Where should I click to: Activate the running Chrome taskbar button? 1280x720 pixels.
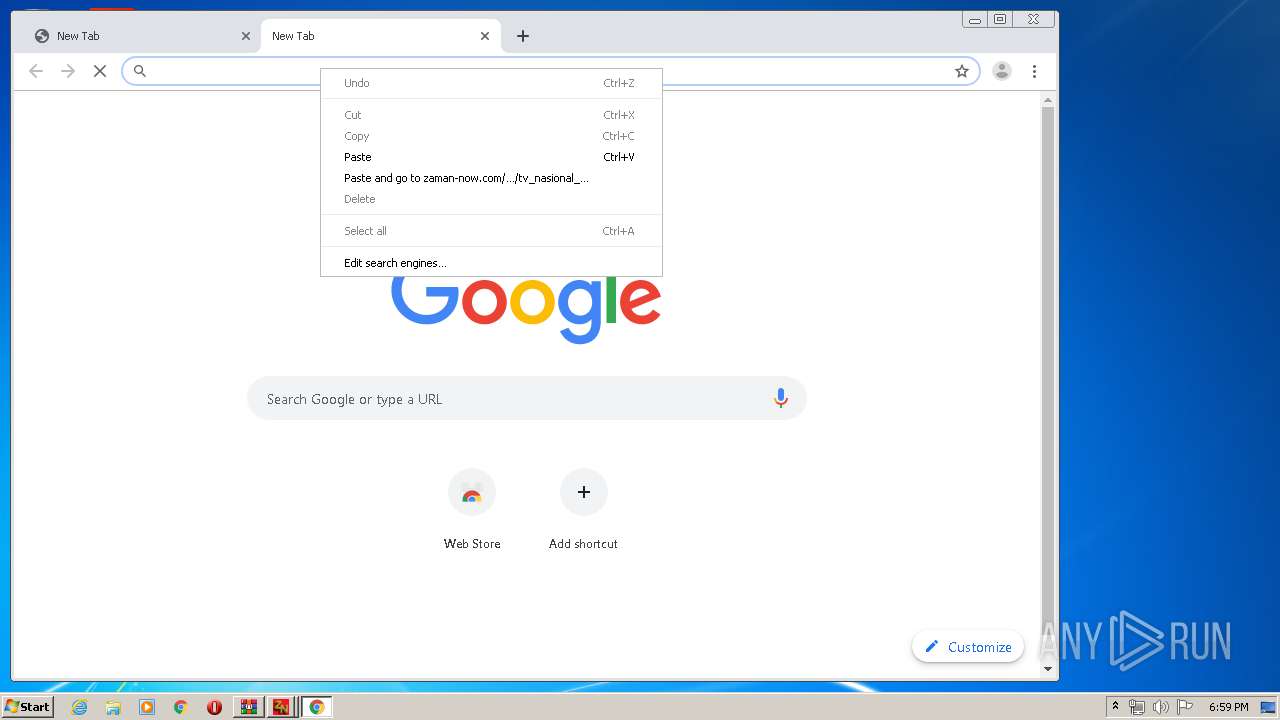(x=316, y=707)
